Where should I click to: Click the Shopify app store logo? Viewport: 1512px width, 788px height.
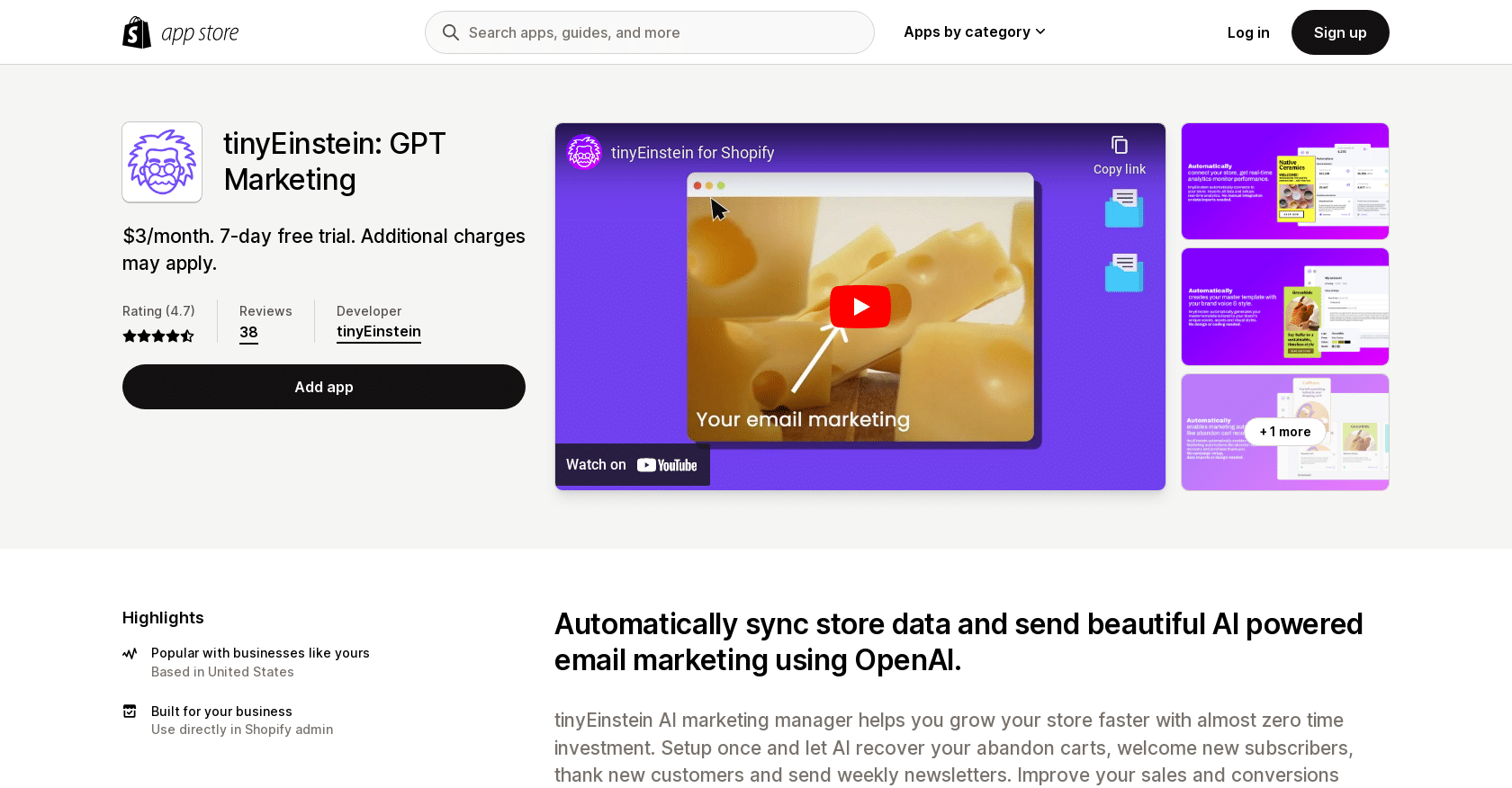click(181, 32)
